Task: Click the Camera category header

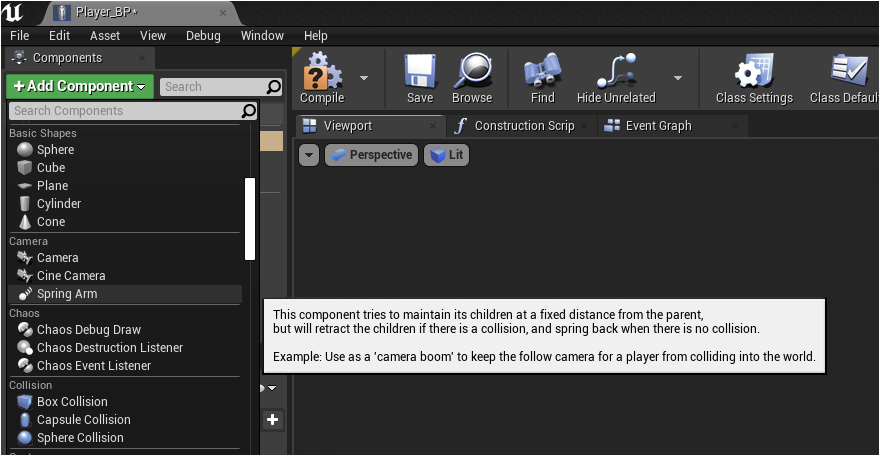Action: click(28, 241)
